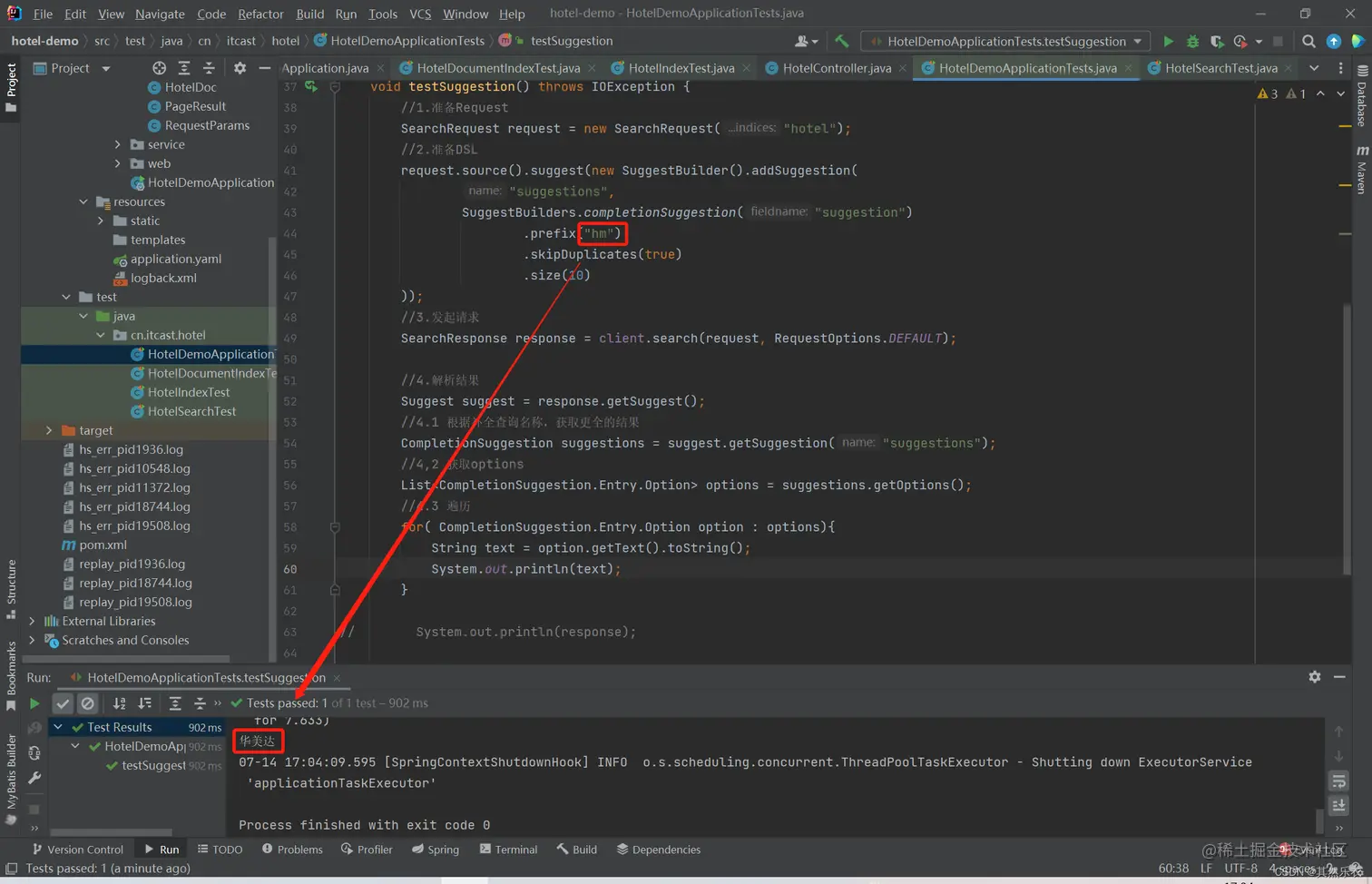This screenshot has width=1372, height=884.
Task: Run testSuggestion with the green Run icon
Action: (1168, 41)
